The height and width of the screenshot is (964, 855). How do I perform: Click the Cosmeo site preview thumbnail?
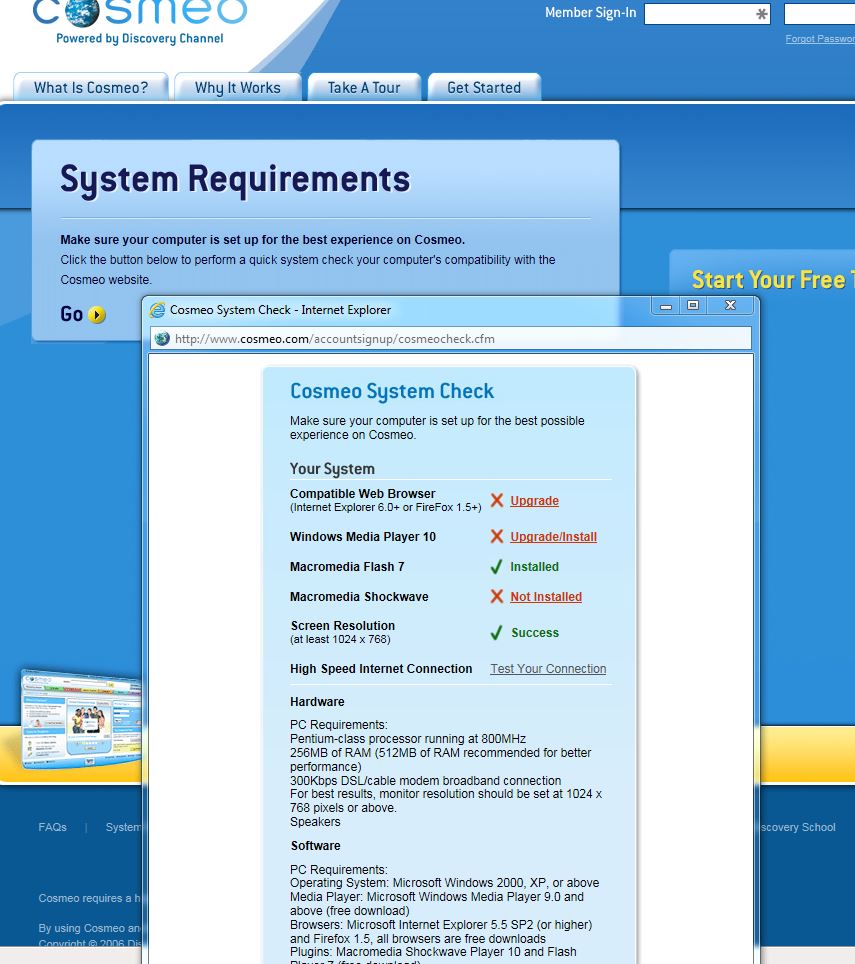[81, 719]
